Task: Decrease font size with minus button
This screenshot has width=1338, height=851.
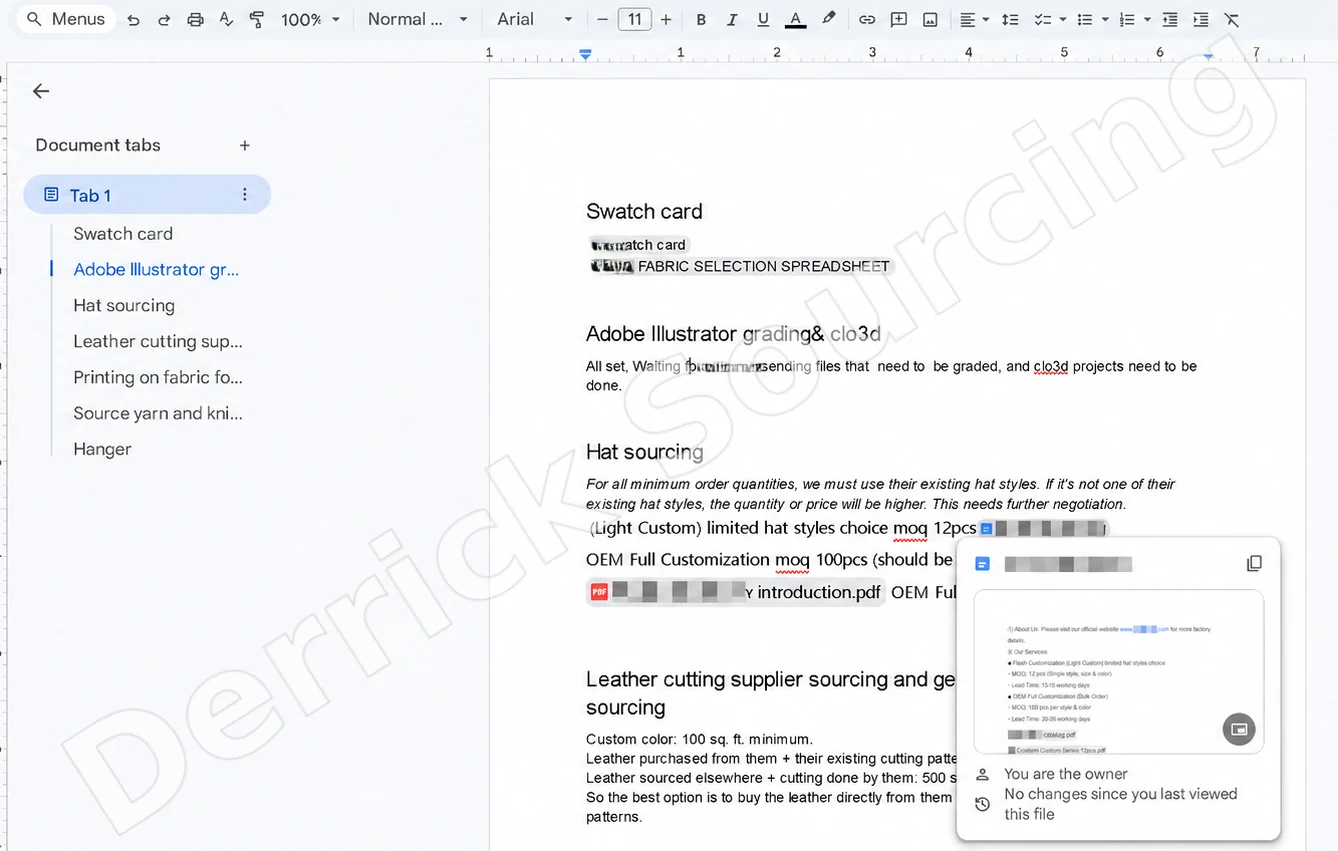Action: pyautogui.click(x=602, y=20)
